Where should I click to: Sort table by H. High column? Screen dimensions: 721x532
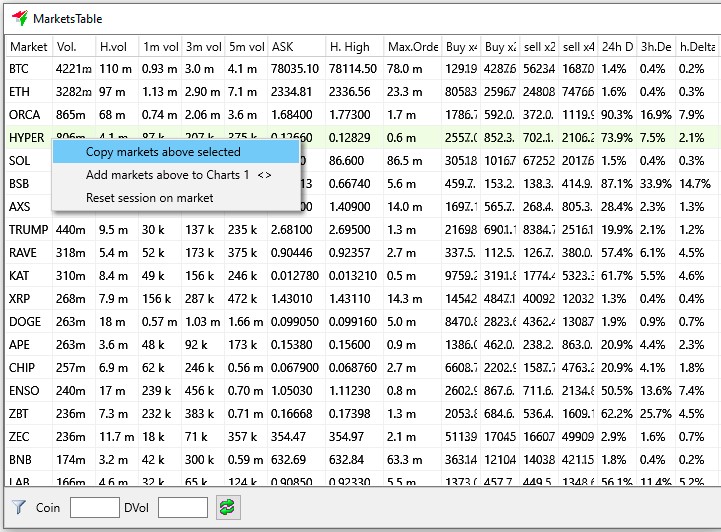(354, 47)
